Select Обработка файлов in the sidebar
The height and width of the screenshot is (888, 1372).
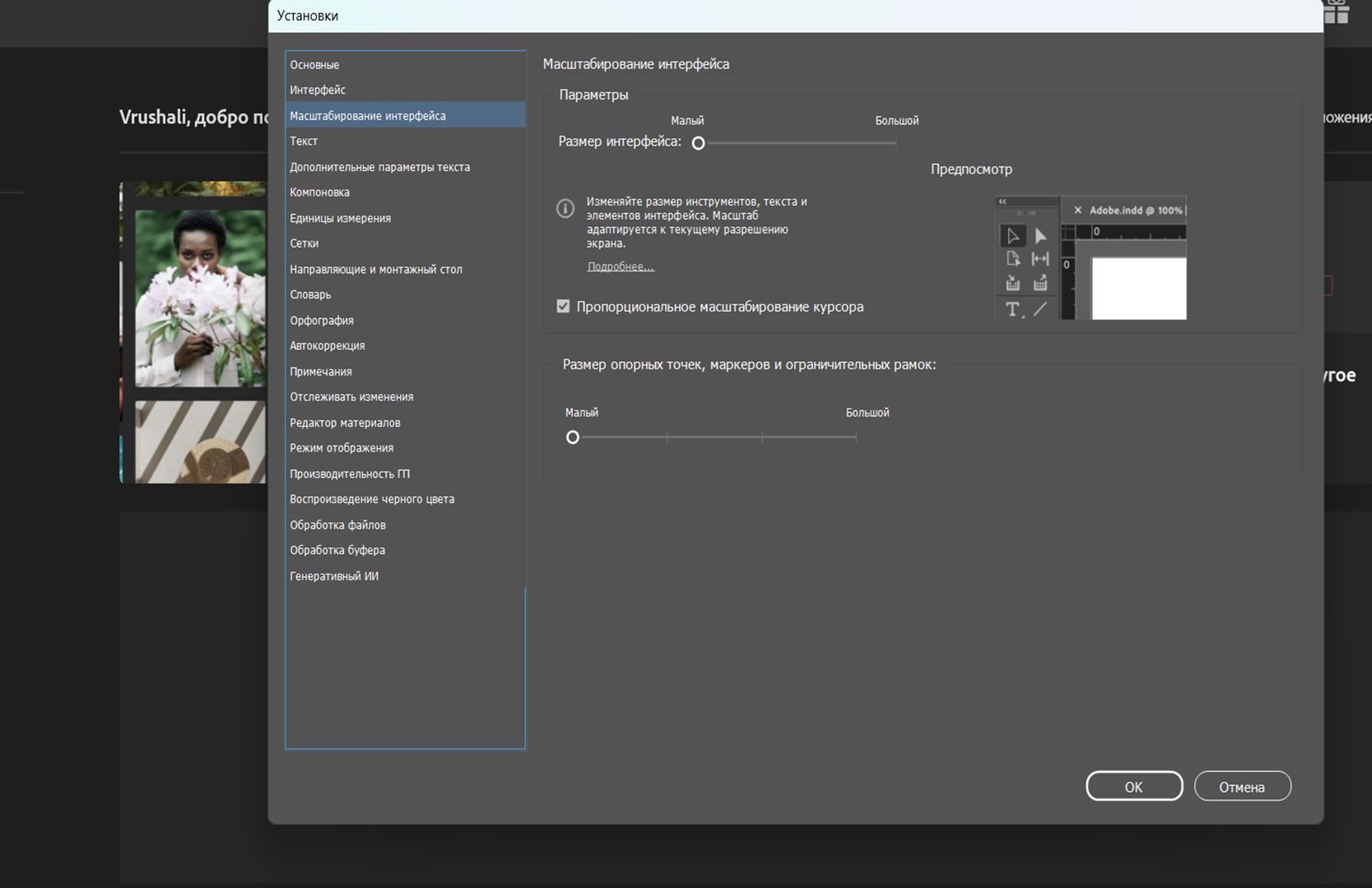click(405, 524)
